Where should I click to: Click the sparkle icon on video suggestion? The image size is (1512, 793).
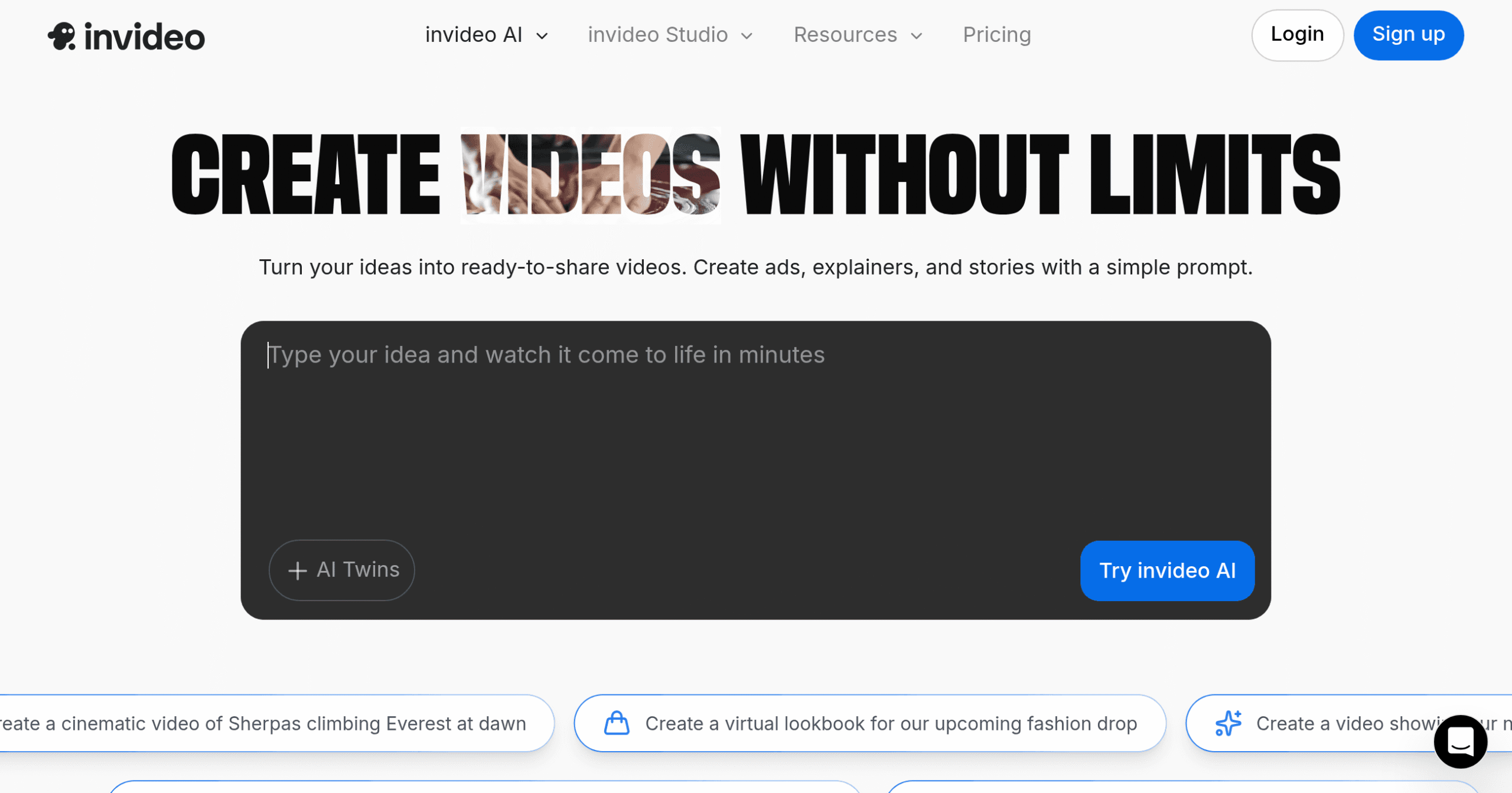(x=1228, y=723)
